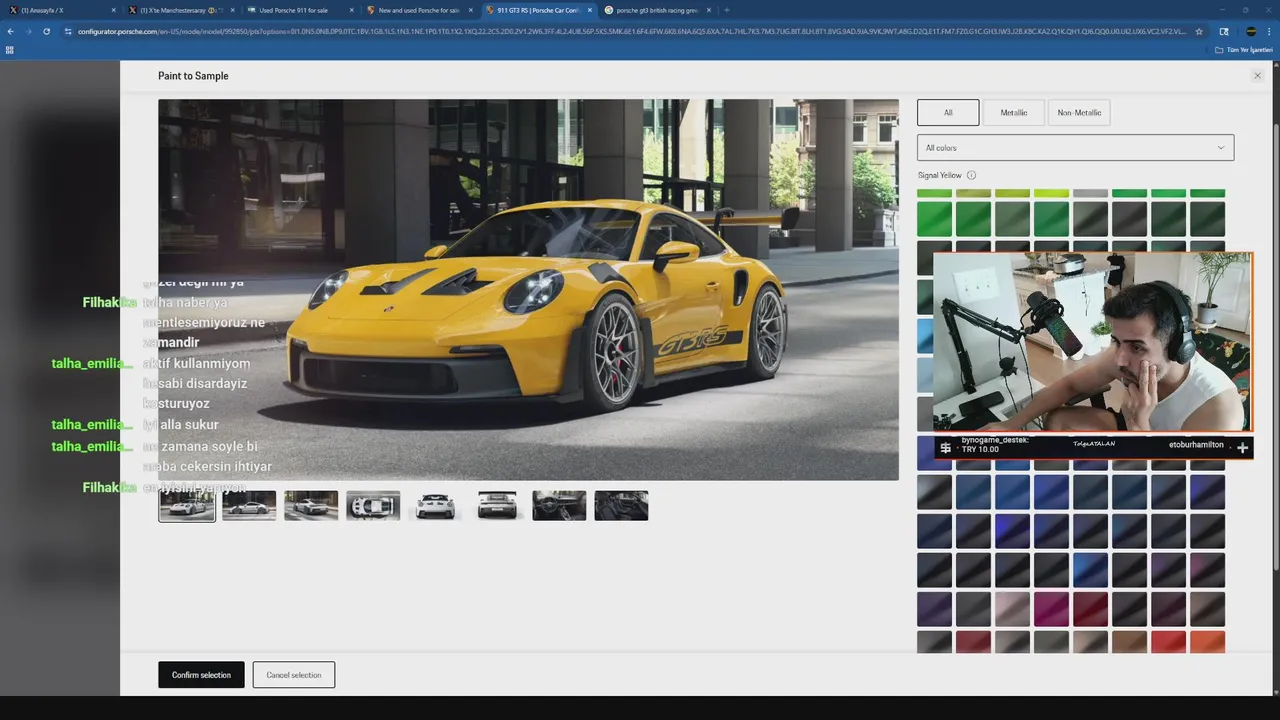The height and width of the screenshot is (720, 1280).
Task: Close the Paint to Sample dialog
Action: click(1257, 76)
